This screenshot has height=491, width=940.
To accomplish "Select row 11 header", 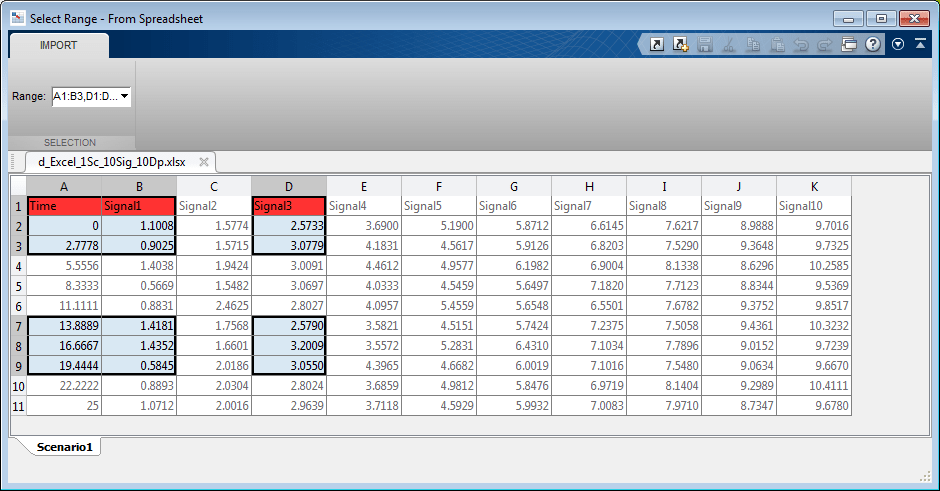I will point(19,406).
